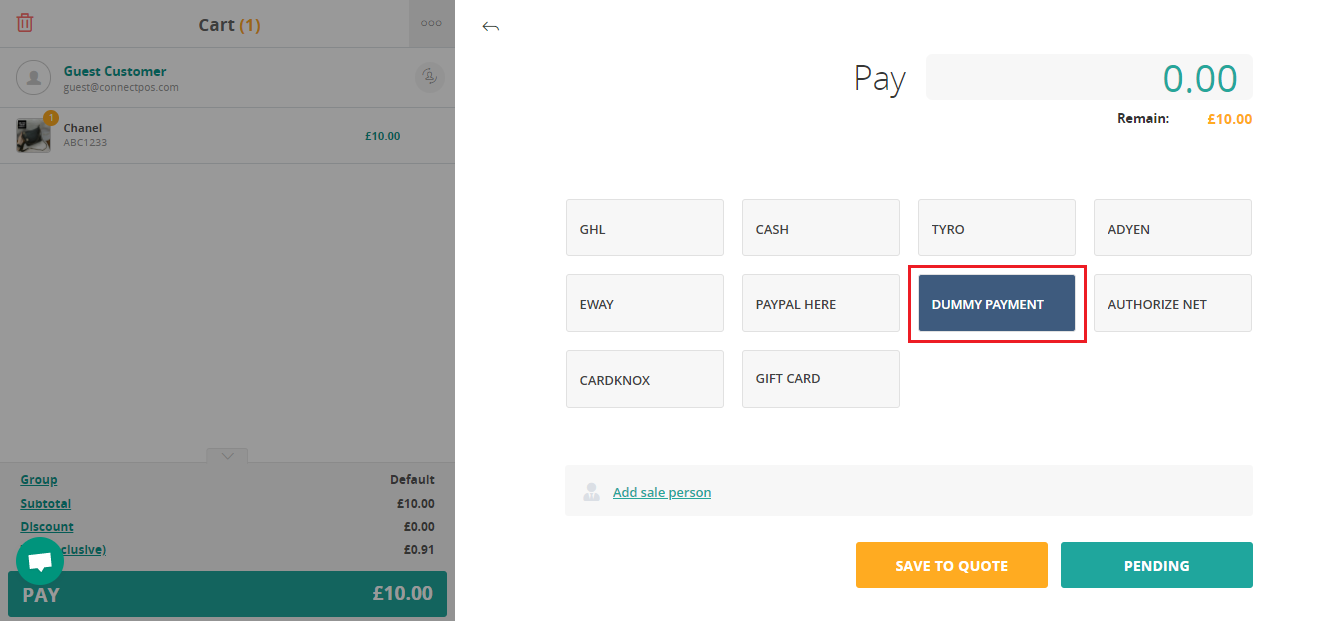
Task: Click the back arrow icon
Action: click(x=490, y=26)
